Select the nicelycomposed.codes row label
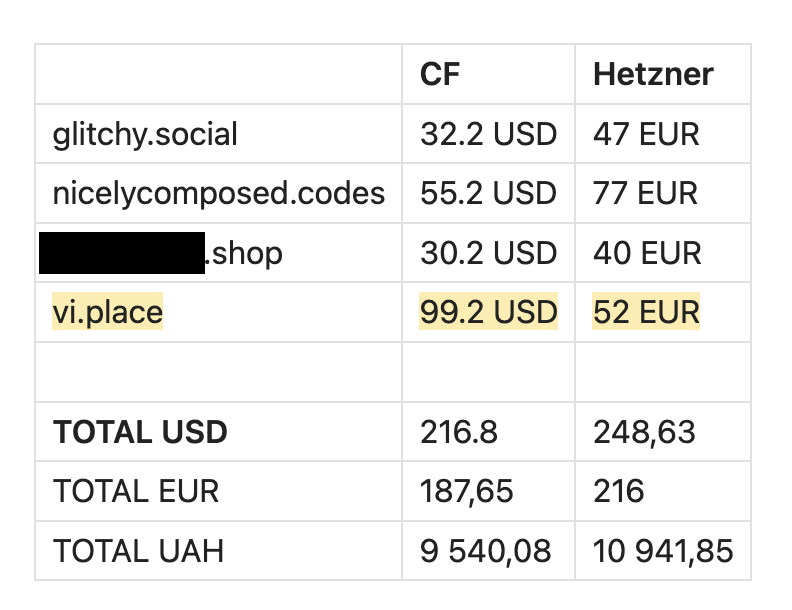This screenshot has width=792, height=610. [218, 193]
